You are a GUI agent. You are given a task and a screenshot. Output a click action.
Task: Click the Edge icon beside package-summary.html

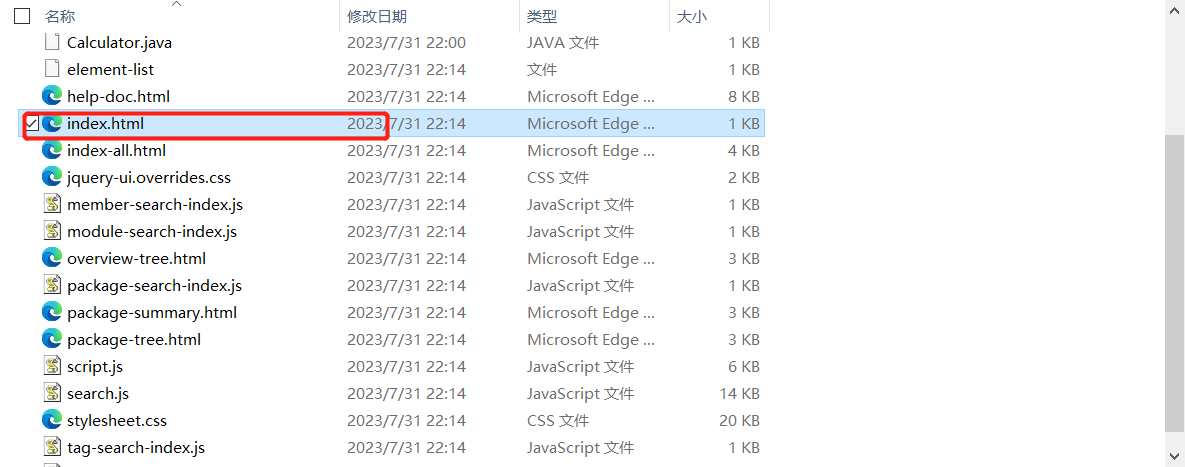pyautogui.click(x=51, y=312)
